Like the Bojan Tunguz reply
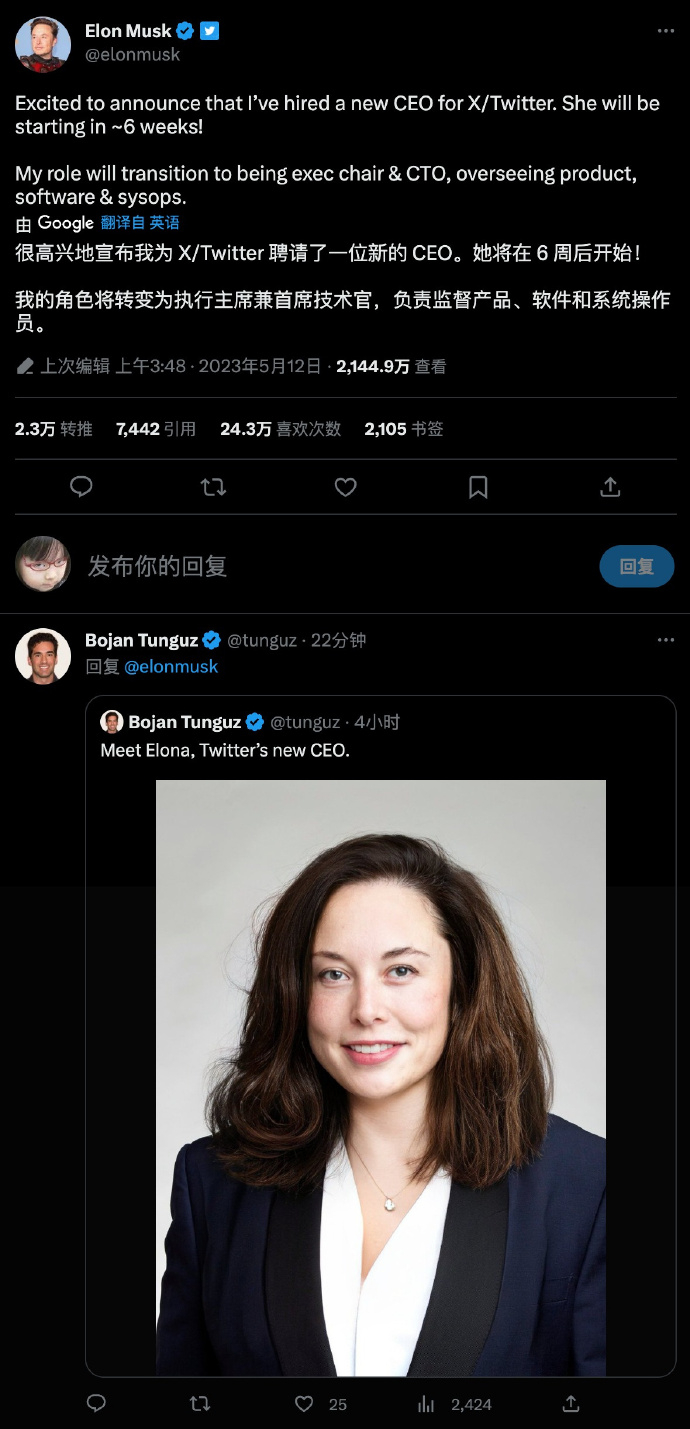The image size is (690, 1429). (304, 1404)
